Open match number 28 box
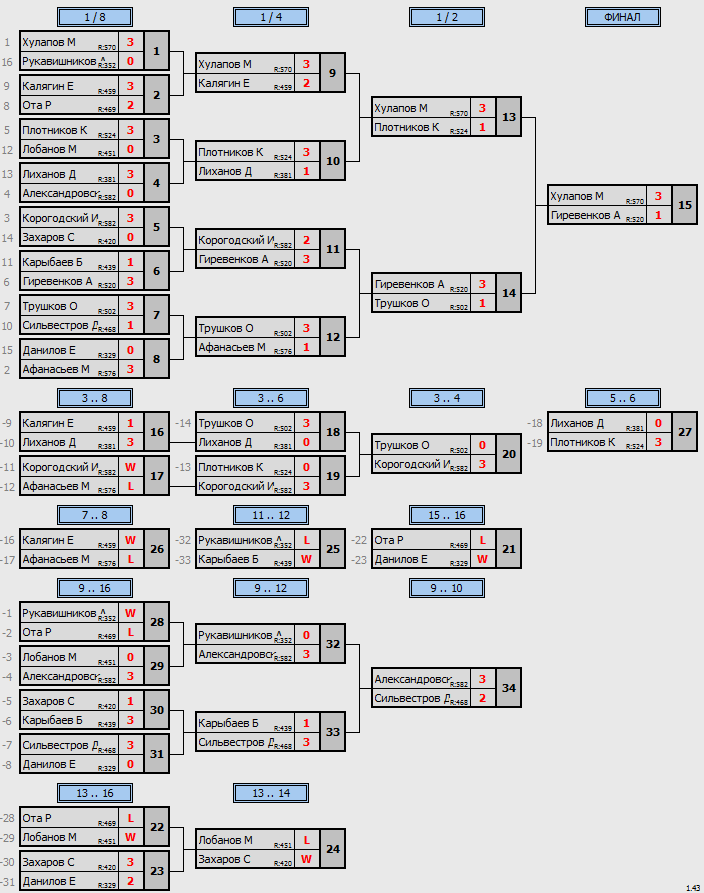Image resolution: width=704 pixels, height=893 pixels. coord(157,622)
